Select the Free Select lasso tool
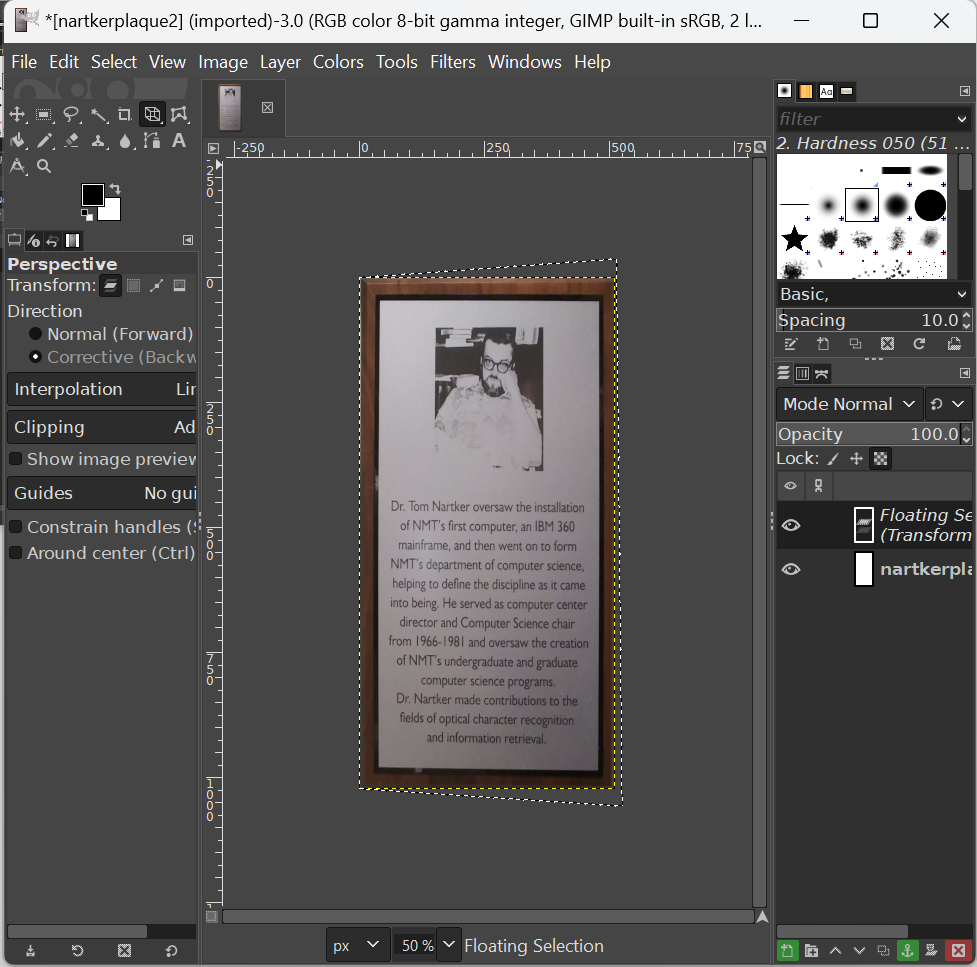This screenshot has width=977, height=967. coord(71,114)
